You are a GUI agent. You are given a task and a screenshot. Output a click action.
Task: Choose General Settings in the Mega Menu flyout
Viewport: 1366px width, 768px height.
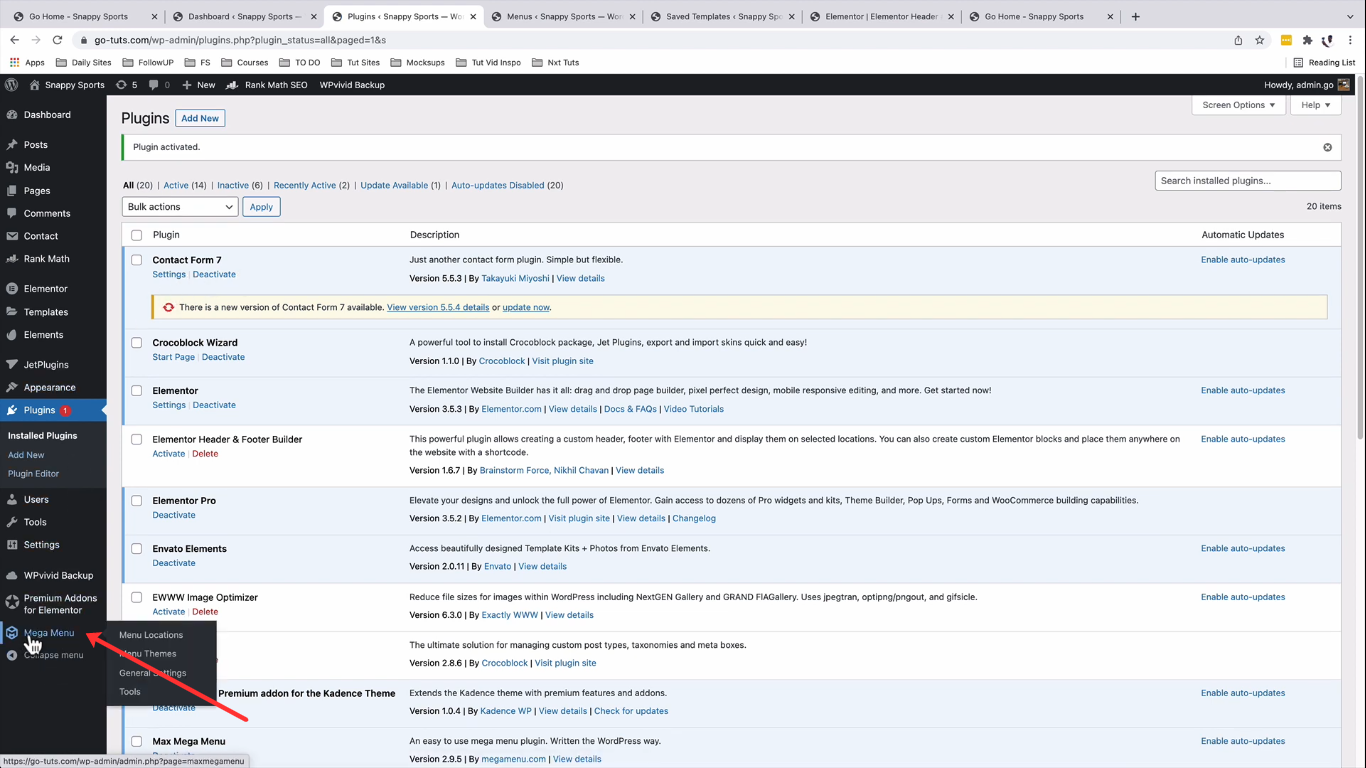point(153,673)
